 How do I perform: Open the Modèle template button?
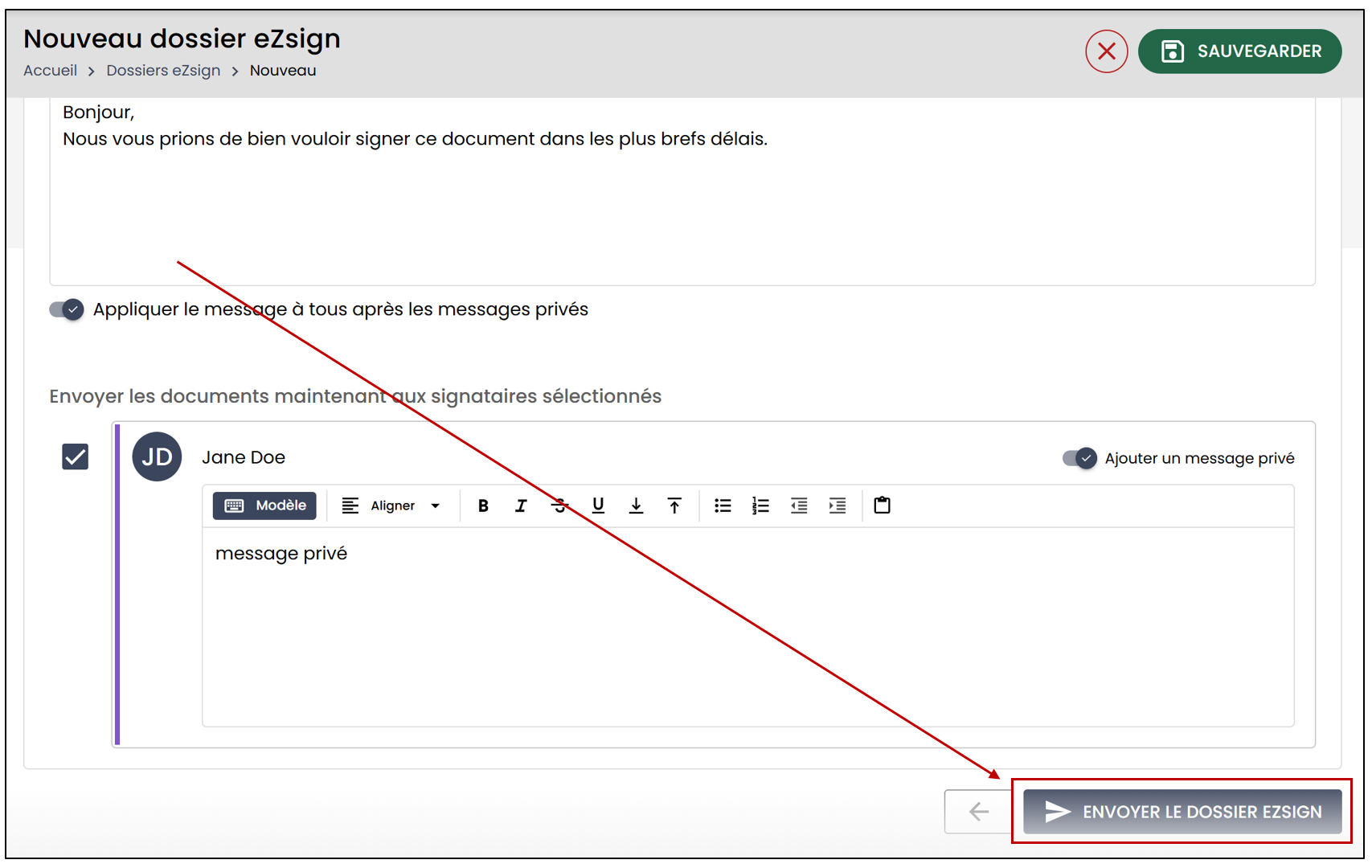(264, 506)
